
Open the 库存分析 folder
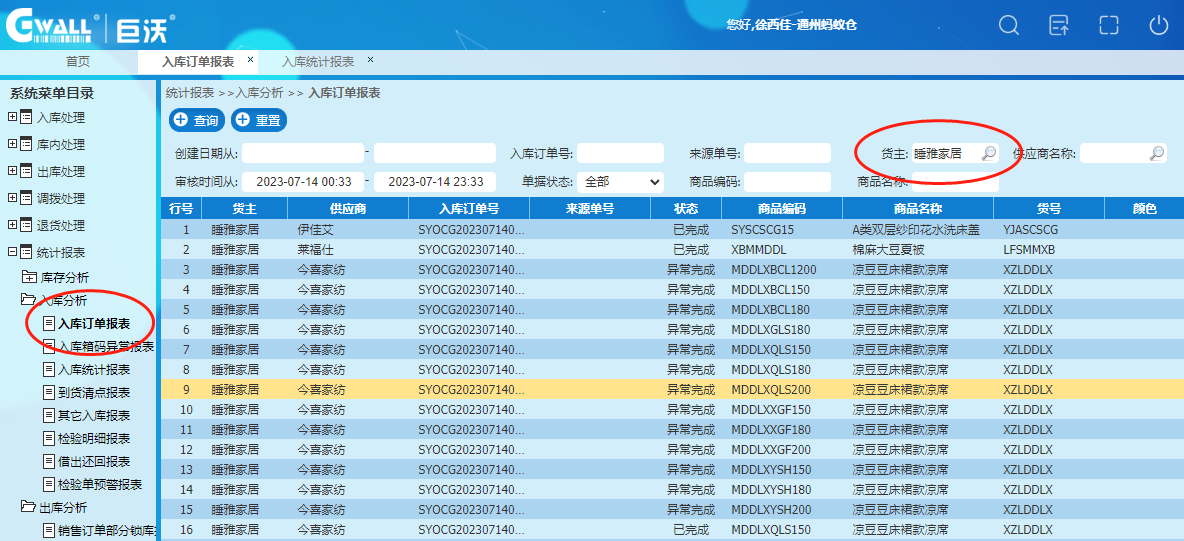tap(64, 277)
